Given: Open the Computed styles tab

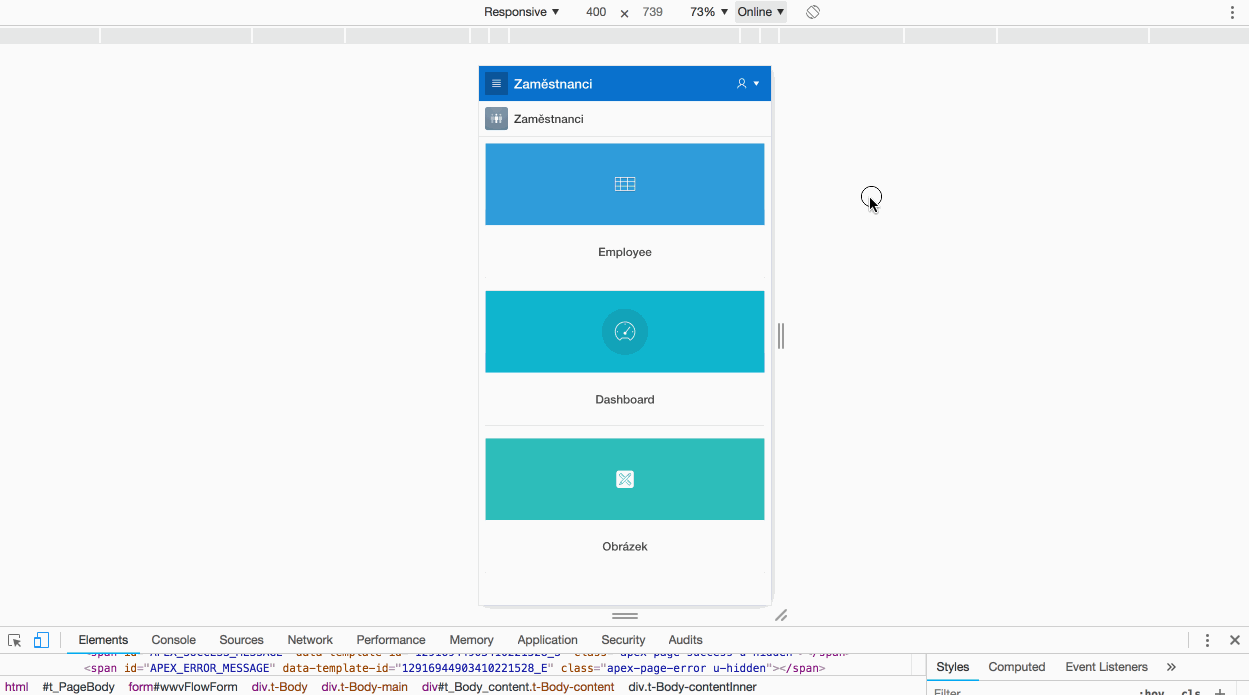Looking at the screenshot, I should [1016, 667].
